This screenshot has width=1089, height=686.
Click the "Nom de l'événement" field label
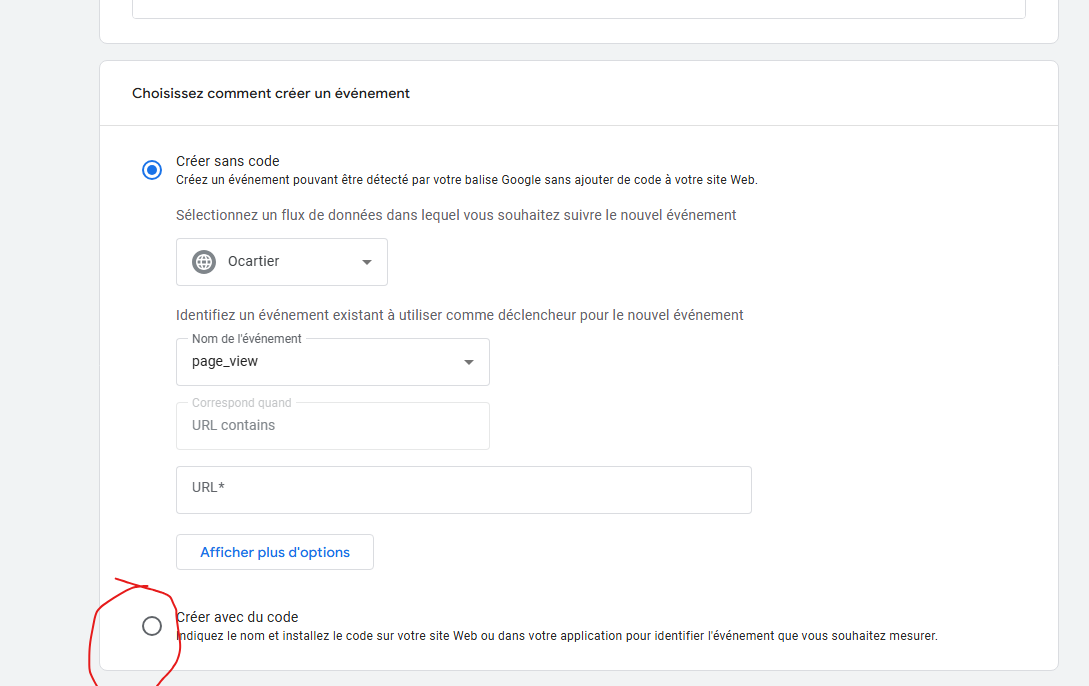(247, 339)
